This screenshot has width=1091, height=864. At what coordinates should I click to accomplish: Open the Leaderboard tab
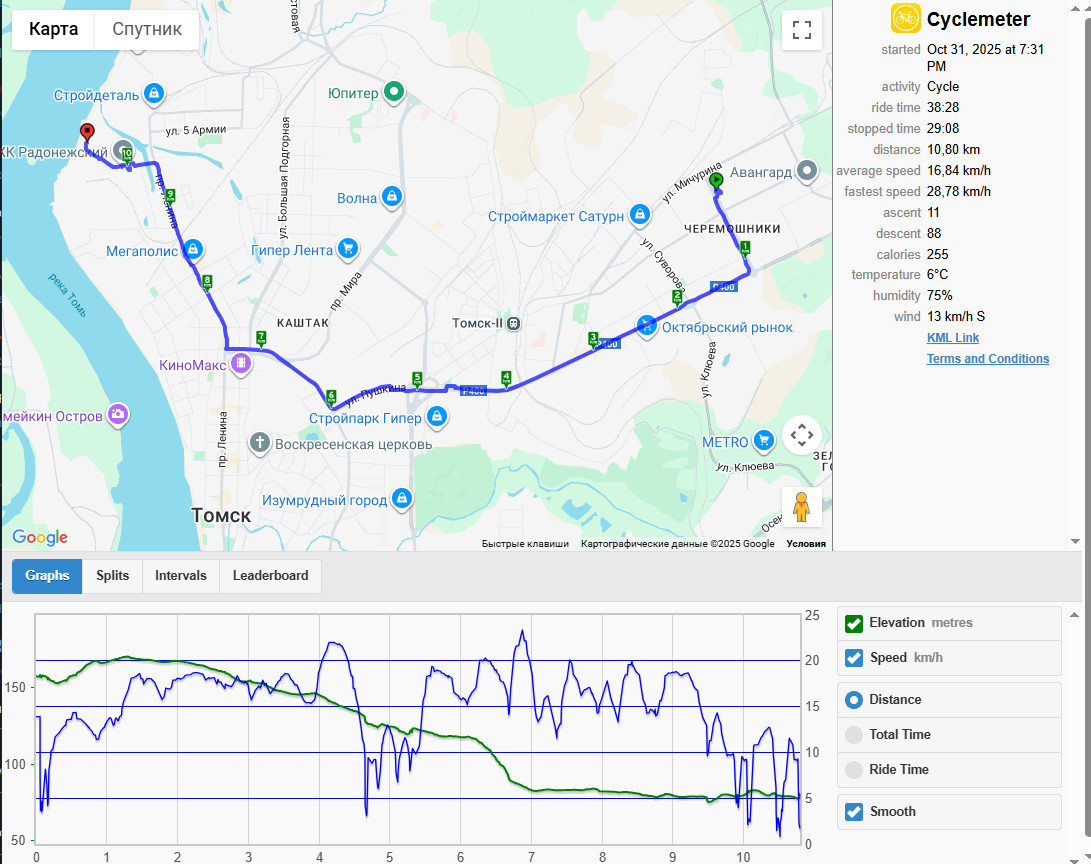point(270,576)
